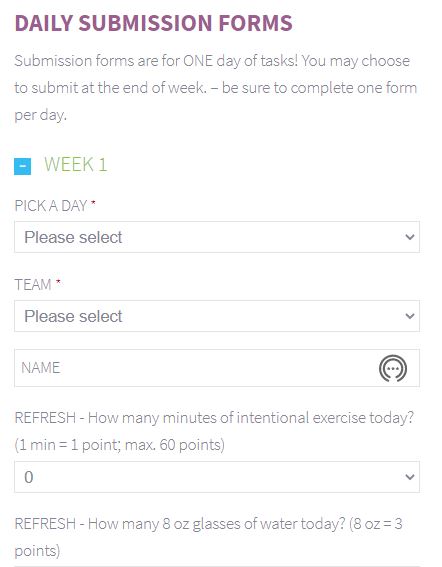The image size is (442, 567).
Task: Click the intentional exercise question label
Action: click(214, 431)
